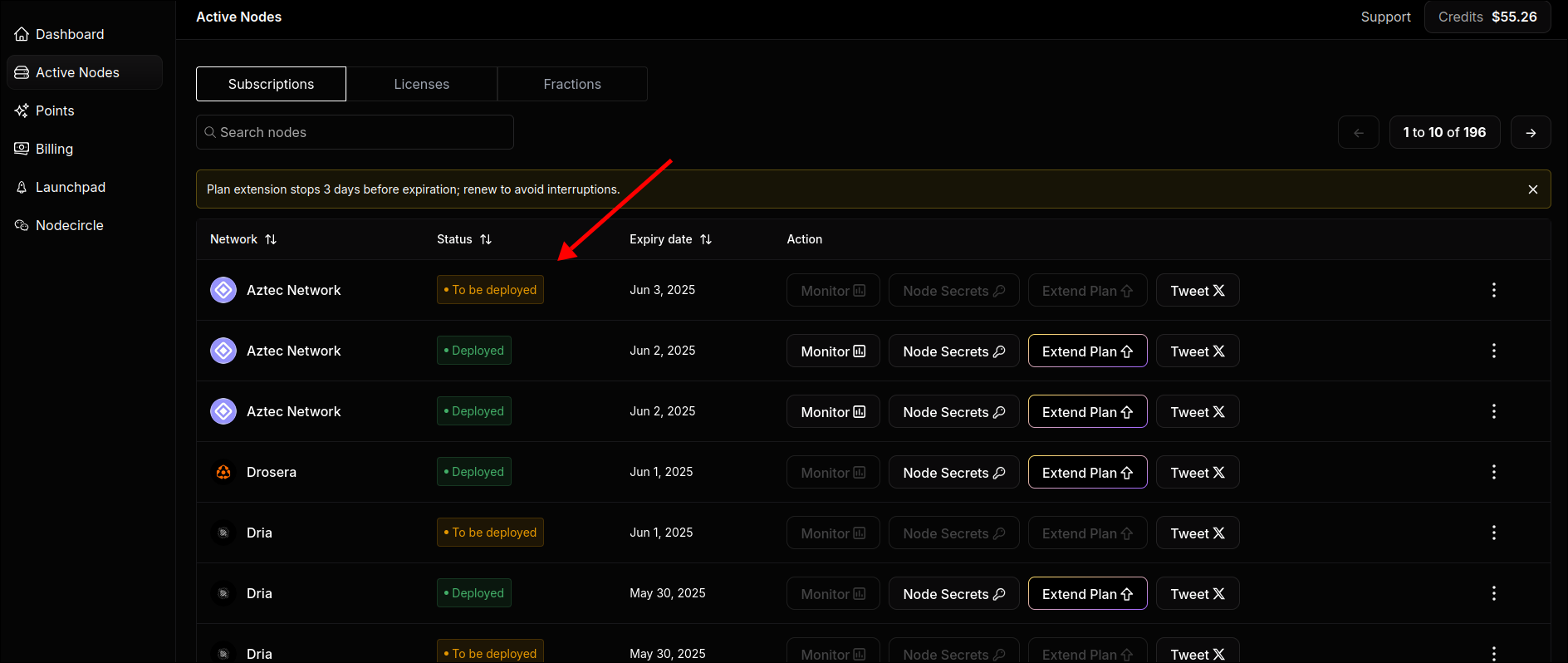Go to previous page arrow
The width and height of the screenshot is (1568, 663).
click(1359, 132)
